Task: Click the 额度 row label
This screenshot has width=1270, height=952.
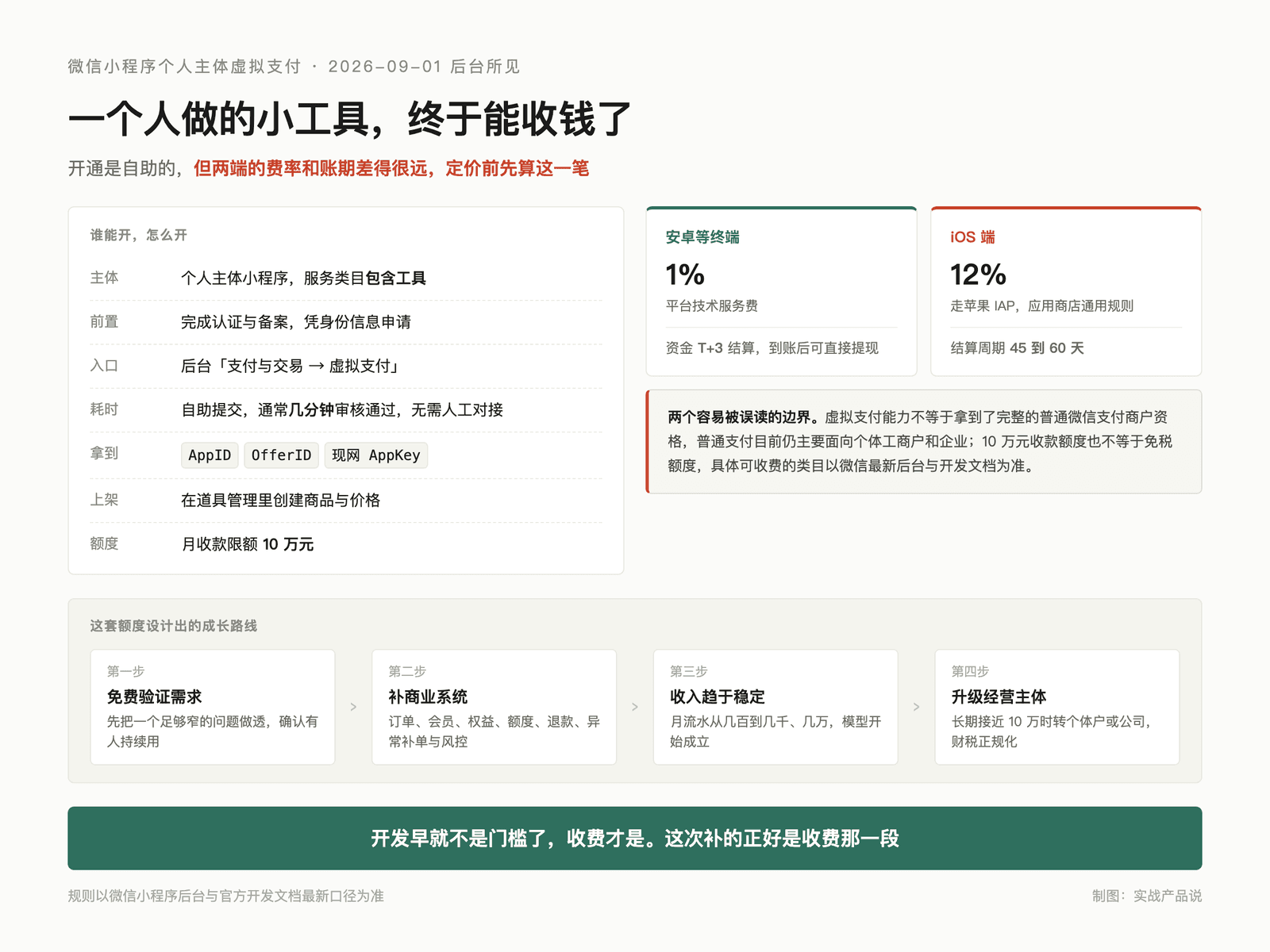Action: pyautogui.click(x=104, y=544)
